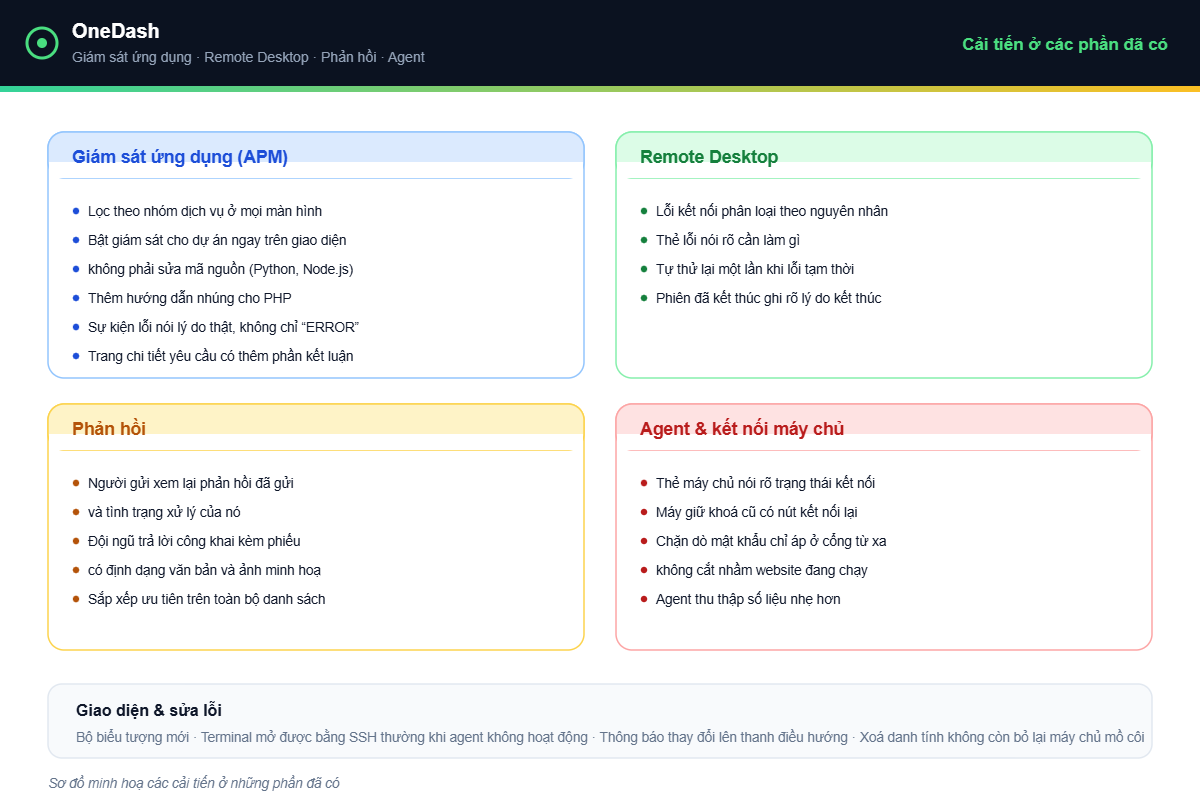Select 'Lọc theo nhóm dịch vụ ở mọi màn hình'
This screenshot has height=810, width=1200.
pyautogui.click(x=205, y=211)
